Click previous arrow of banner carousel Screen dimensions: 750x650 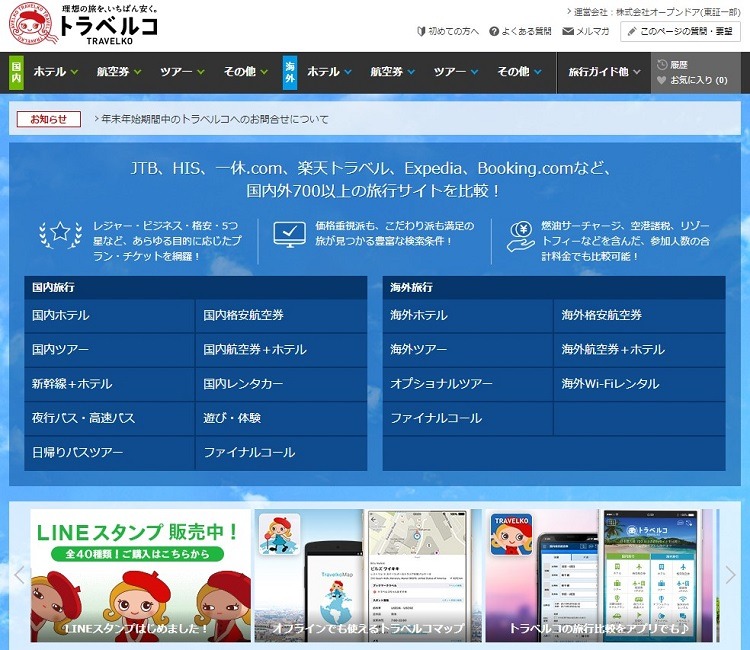[x=19, y=574]
